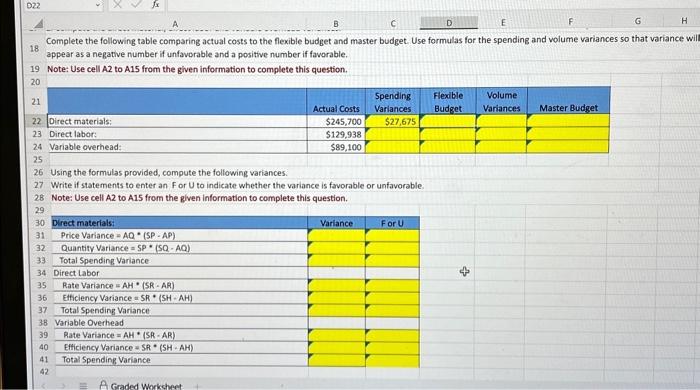
Task: Click the Variance header in row 30
Action: (337, 223)
